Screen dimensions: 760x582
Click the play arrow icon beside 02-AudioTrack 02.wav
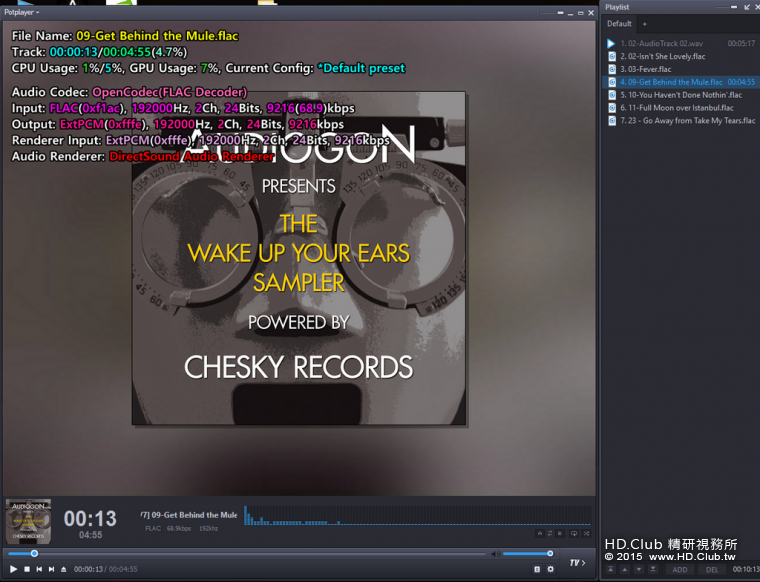click(x=611, y=44)
